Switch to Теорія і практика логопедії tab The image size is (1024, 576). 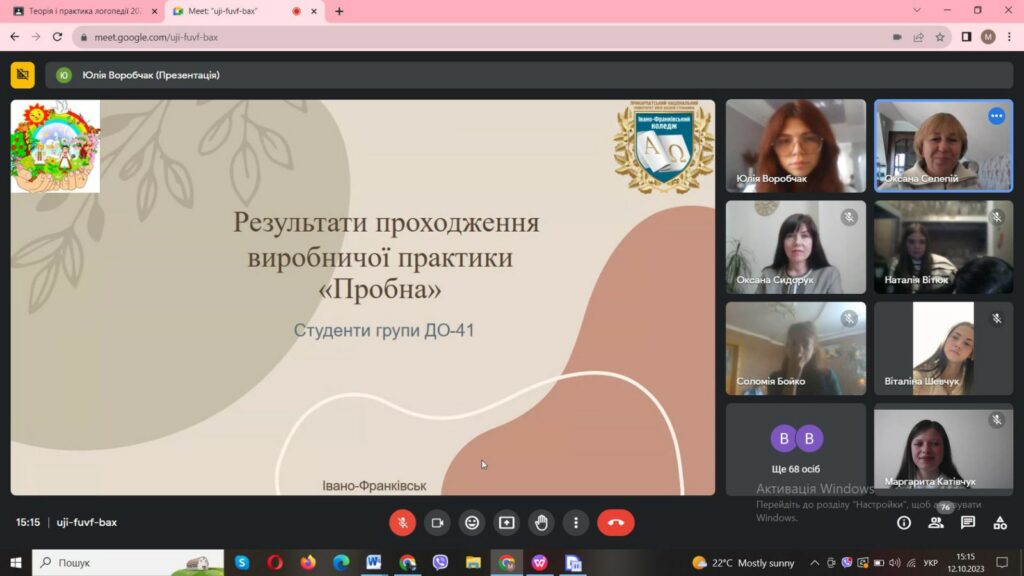click(80, 11)
